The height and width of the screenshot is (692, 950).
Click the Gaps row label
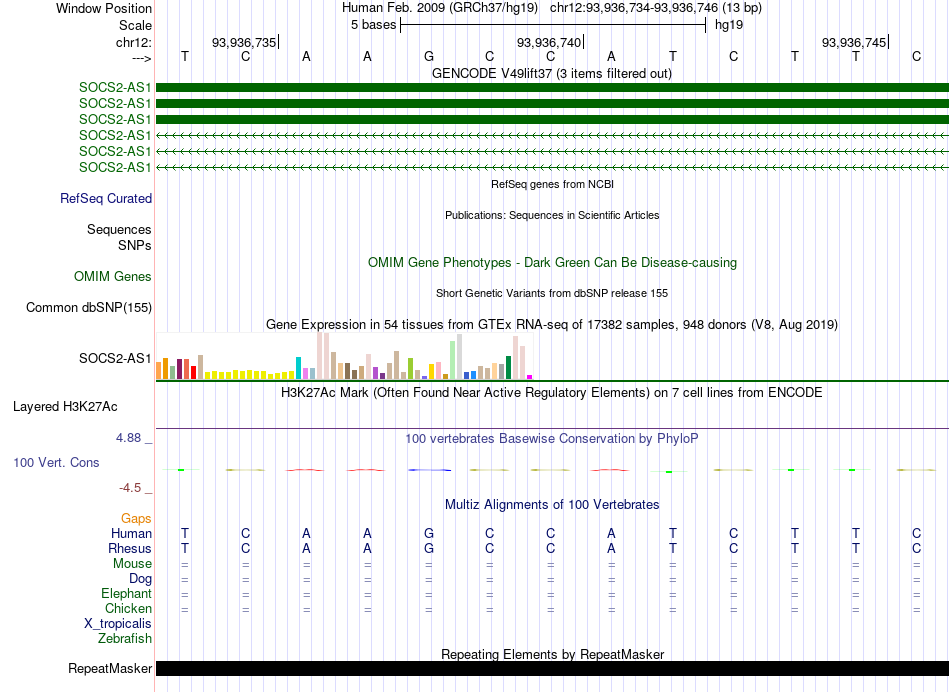136,519
